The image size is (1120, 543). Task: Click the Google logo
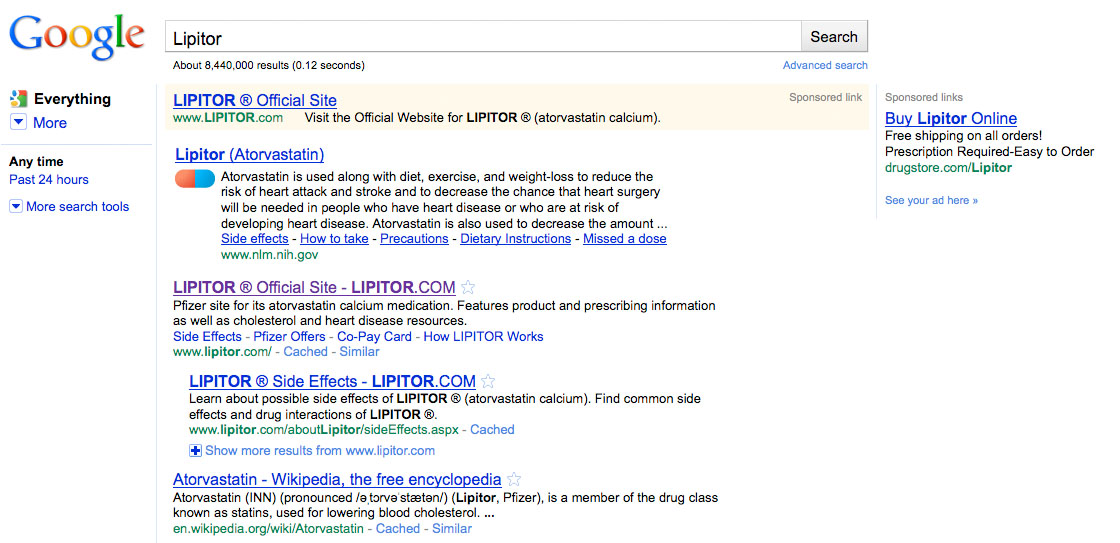point(76,37)
